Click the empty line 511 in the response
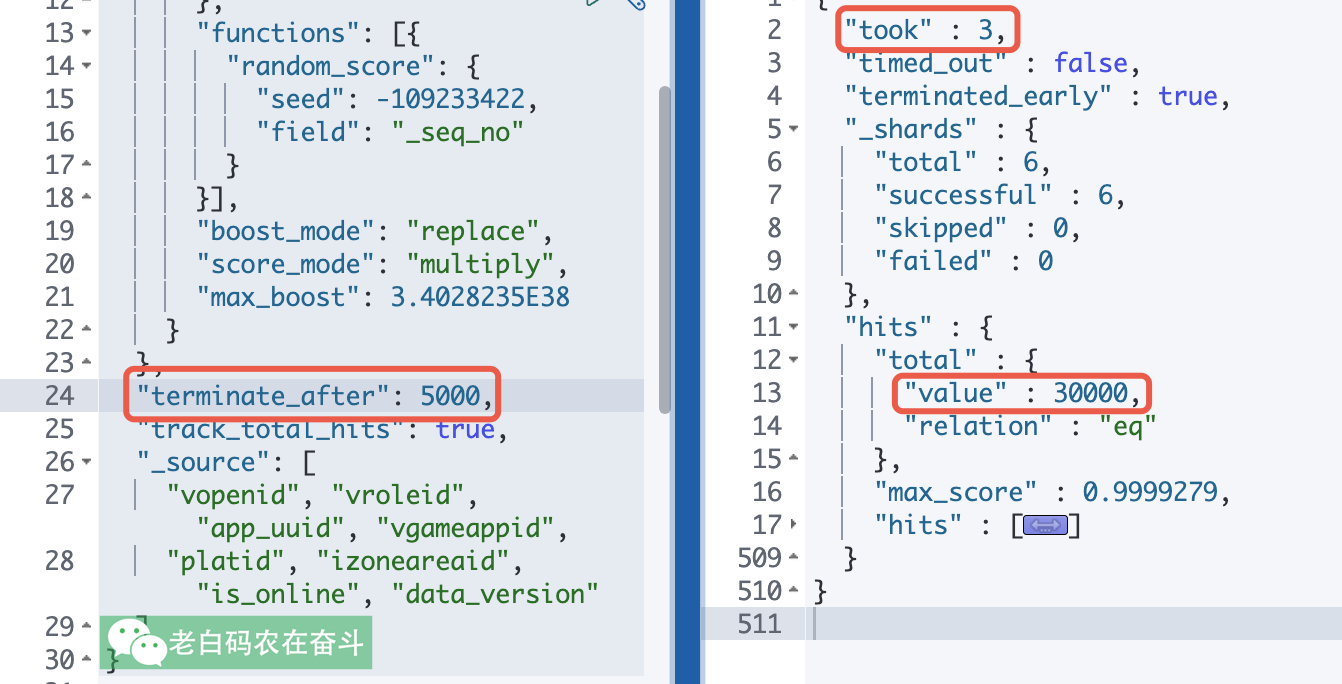Image resolution: width=1342 pixels, height=684 pixels. pyautogui.click(x=1000, y=624)
